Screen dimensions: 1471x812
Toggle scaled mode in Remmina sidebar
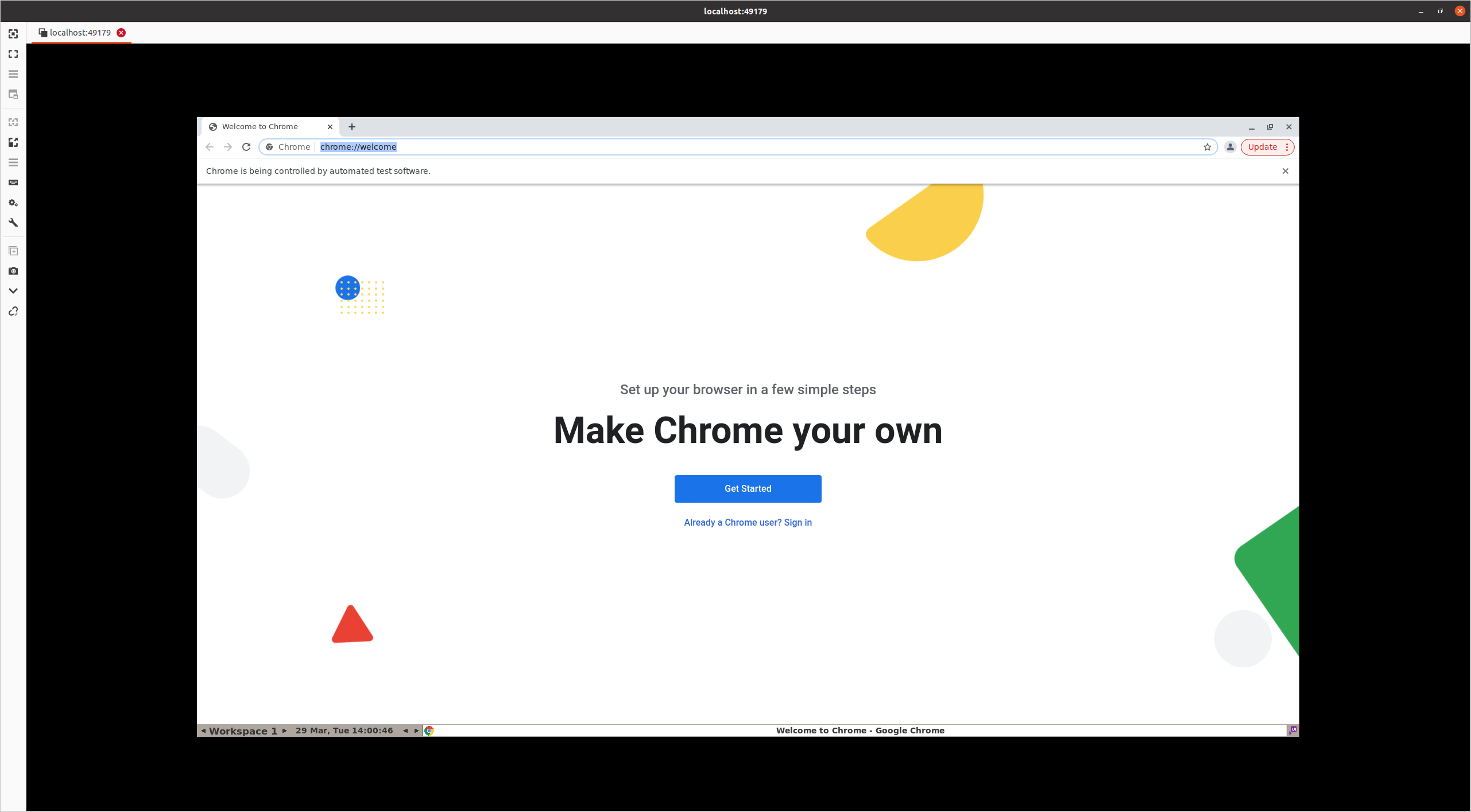point(13,142)
